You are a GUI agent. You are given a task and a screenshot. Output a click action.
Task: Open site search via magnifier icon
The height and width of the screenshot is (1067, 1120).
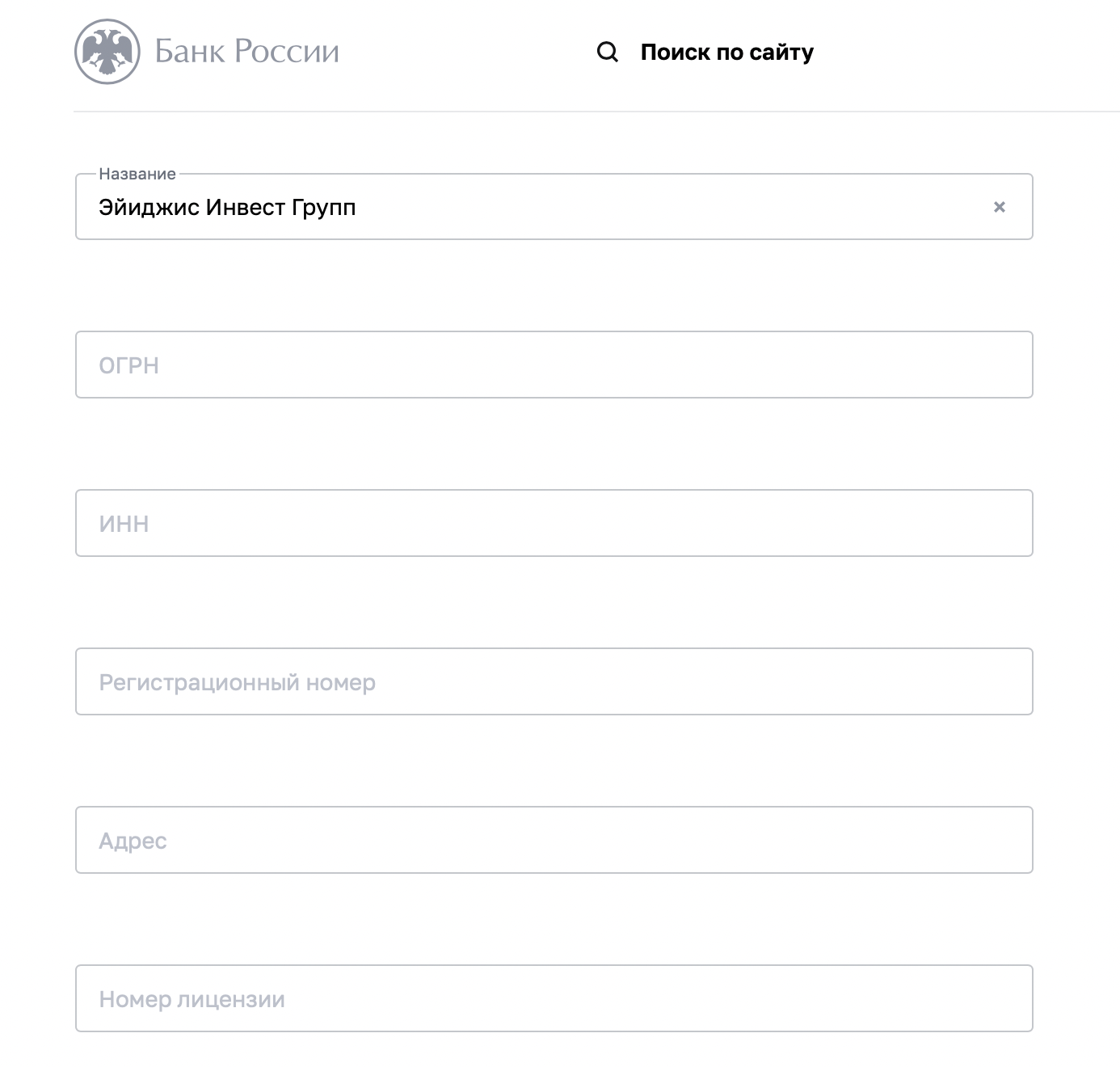(608, 53)
